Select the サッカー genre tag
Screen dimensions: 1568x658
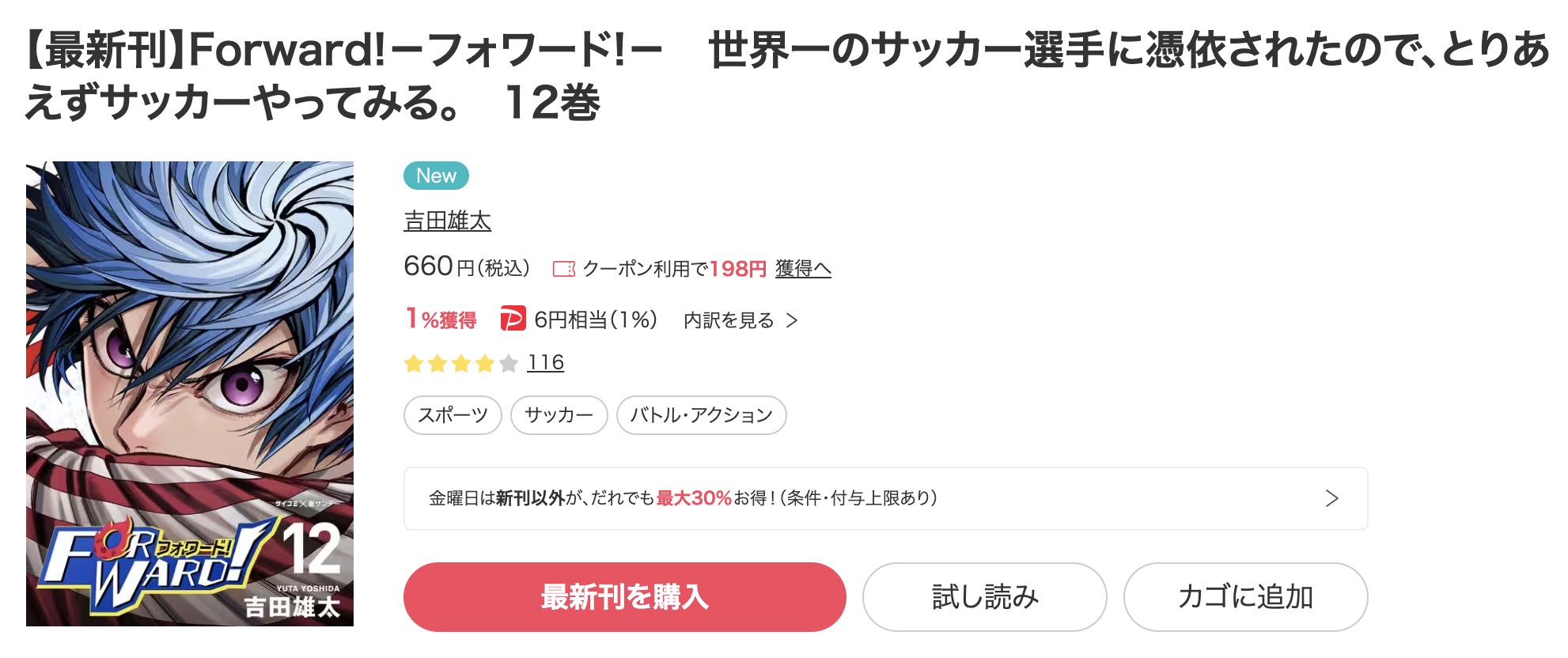click(559, 415)
